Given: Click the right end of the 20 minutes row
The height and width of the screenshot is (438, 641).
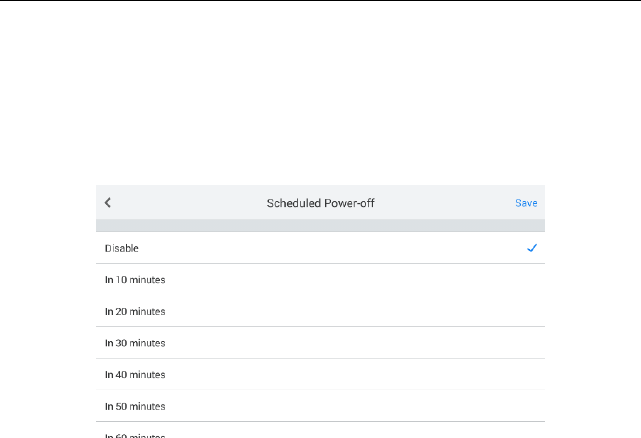Looking at the screenshot, I should tap(520, 311).
